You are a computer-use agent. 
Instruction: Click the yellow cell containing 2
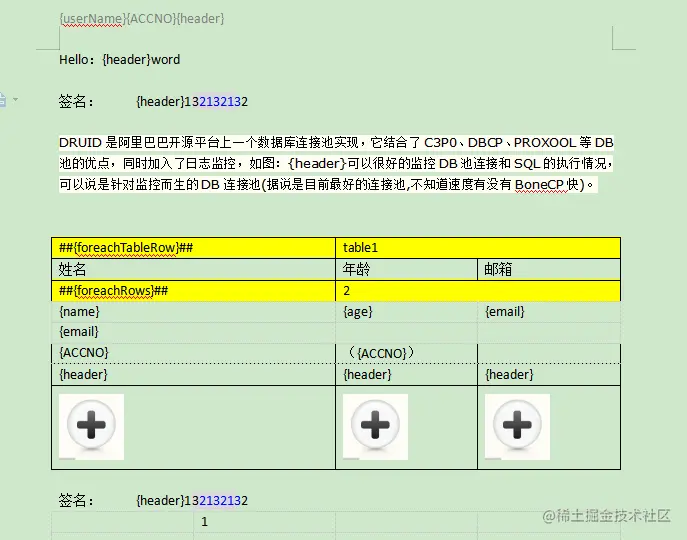(478, 291)
